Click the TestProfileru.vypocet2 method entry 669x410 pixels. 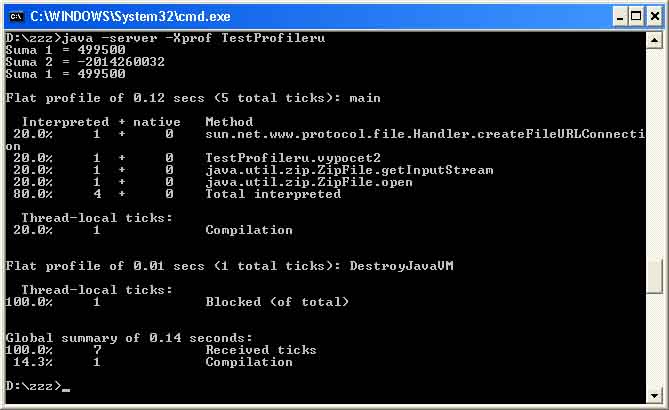[277, 158]
